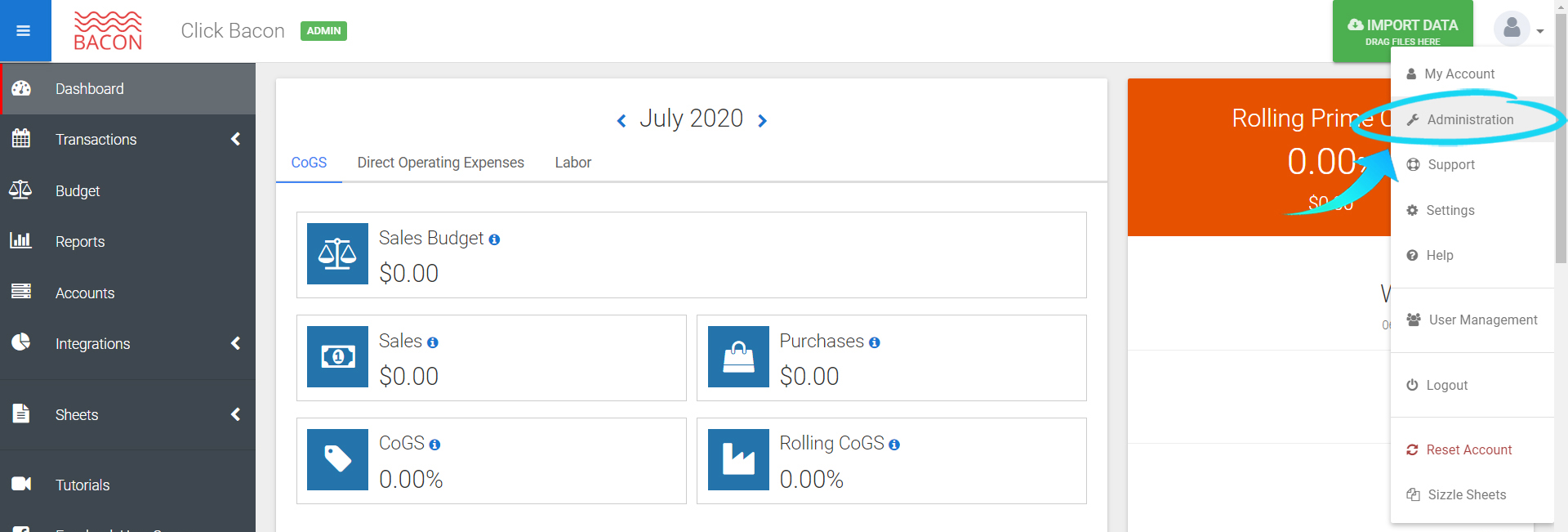The height and width of the screenshot is (532, 1568).
Task: Click the page vertical scrollbar
Action: point(1561,139)
